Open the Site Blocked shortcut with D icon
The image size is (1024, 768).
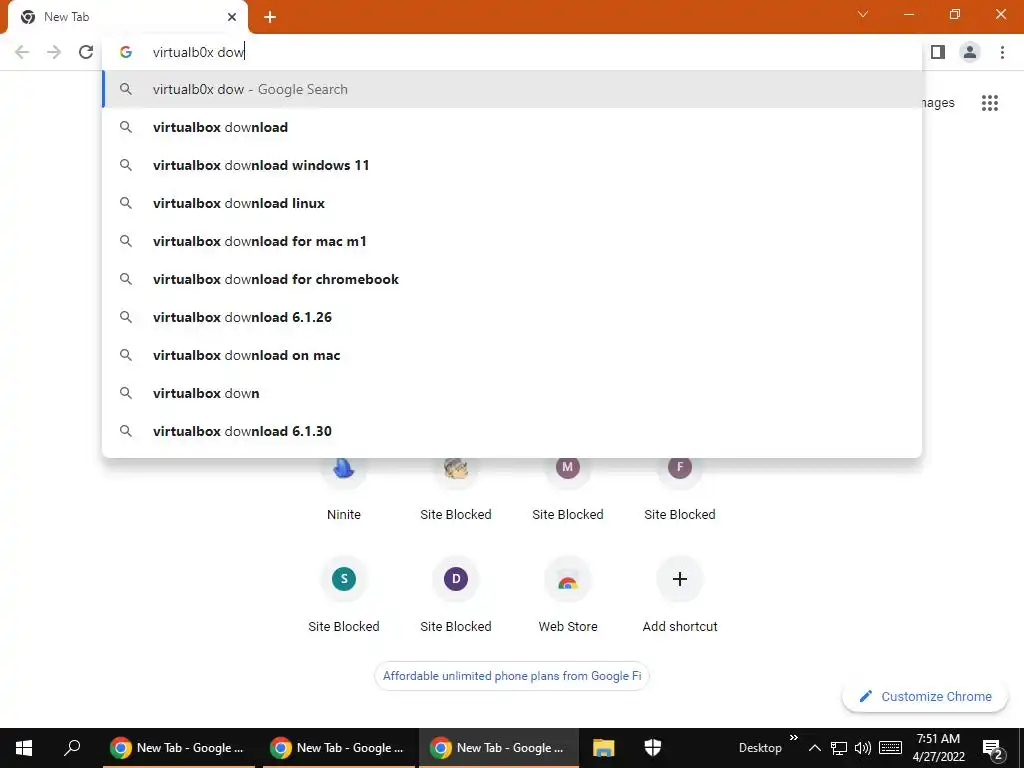456,594
